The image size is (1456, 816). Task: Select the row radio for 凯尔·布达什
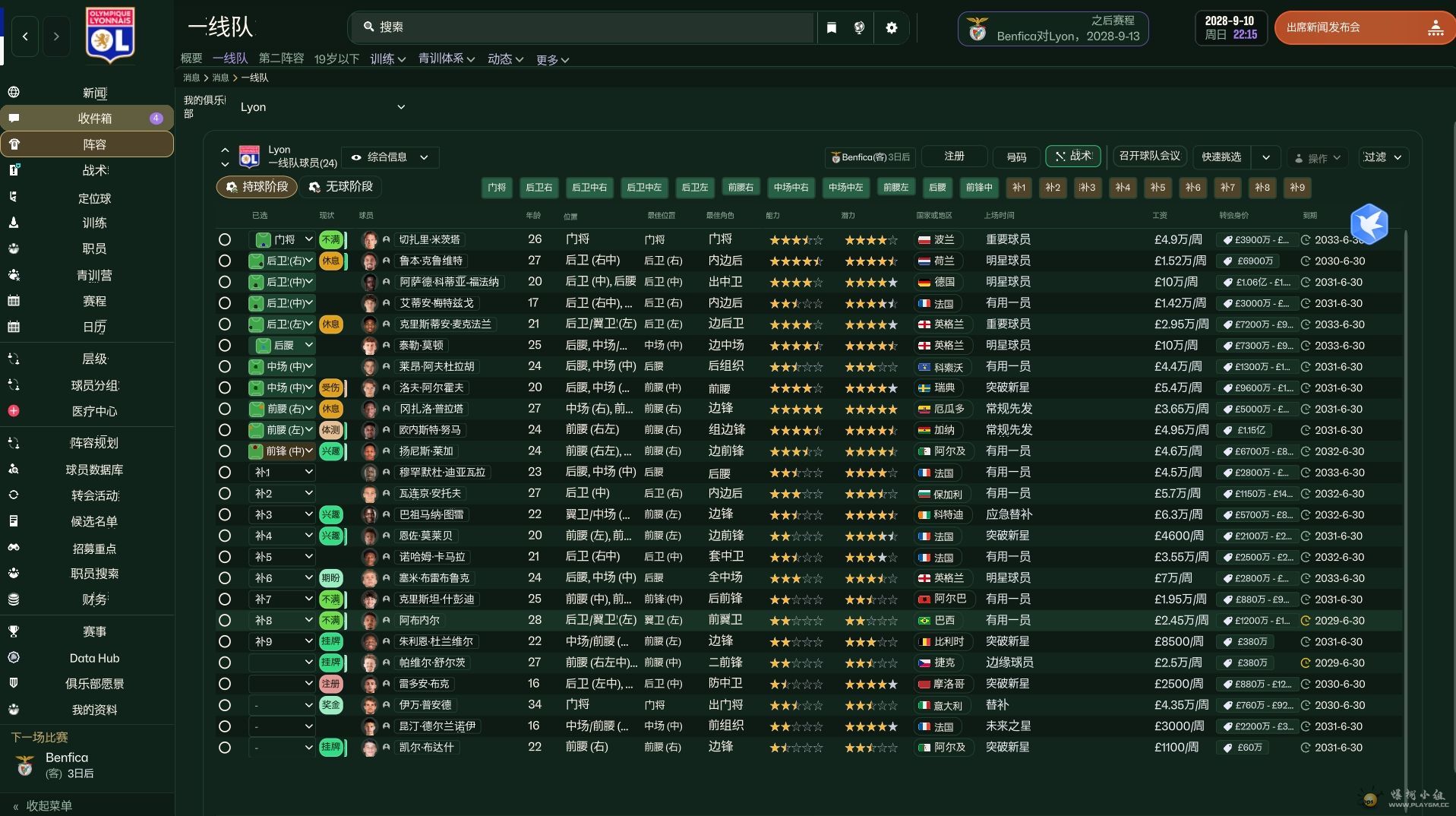(225, 748)
